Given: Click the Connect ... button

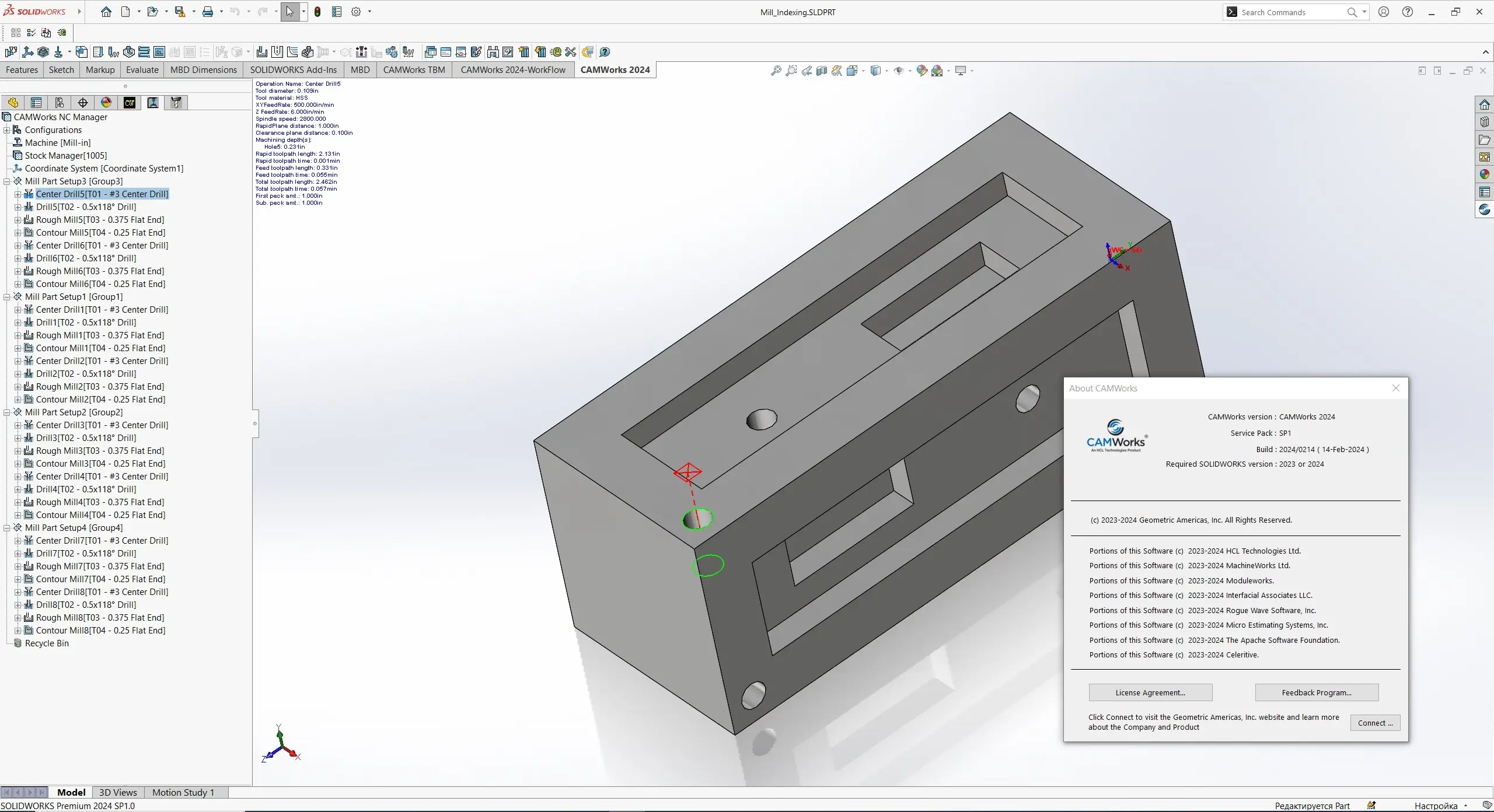Looking at the screenshot, I should coord(1374,723).
